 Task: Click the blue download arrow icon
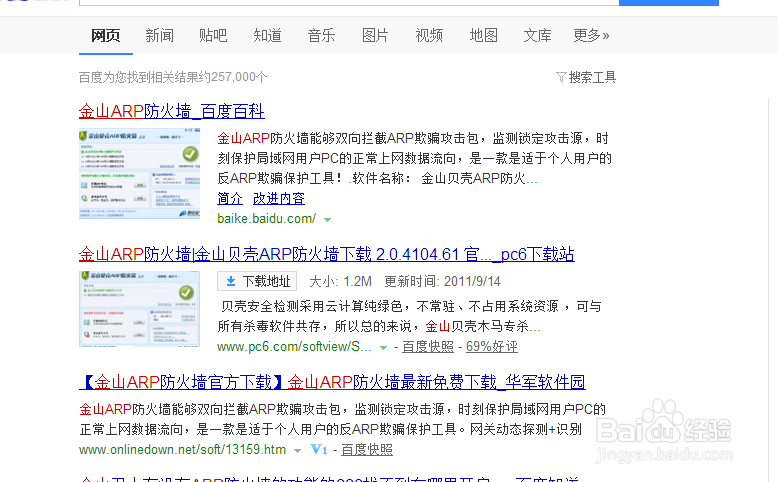tap(231, 281)
